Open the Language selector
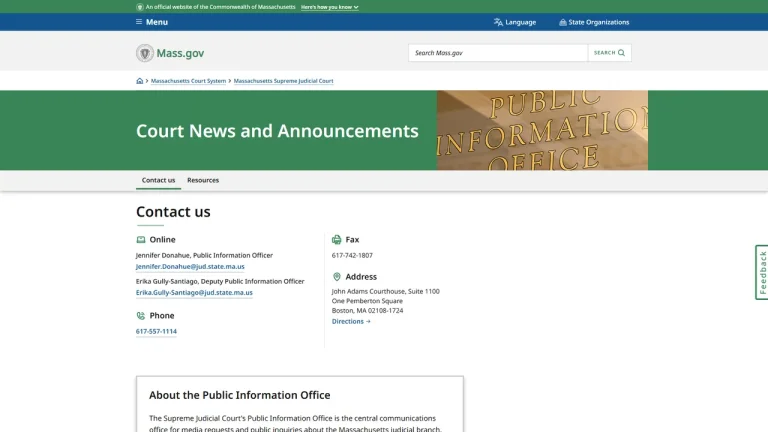Viewport: 768px width, 432px height. tap(515, 22)
